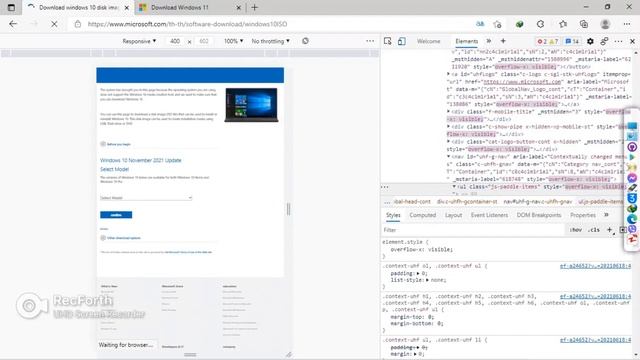Show more DevTools tabs chevron

489,41
